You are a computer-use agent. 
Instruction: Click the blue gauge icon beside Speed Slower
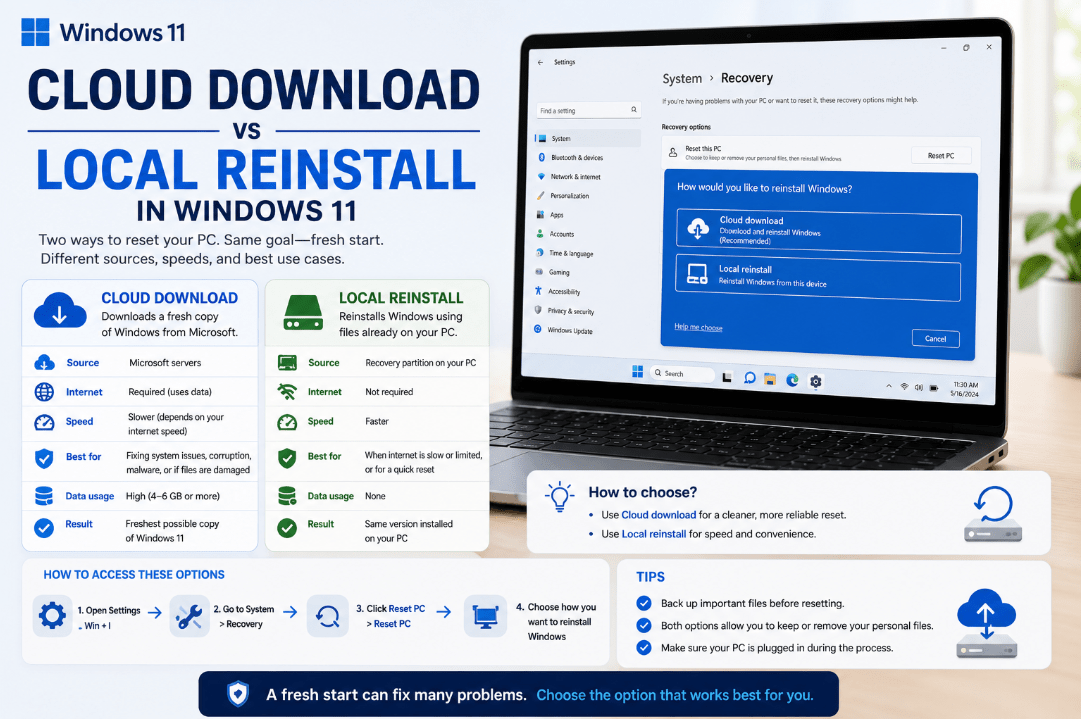click(x=44, y=422)
